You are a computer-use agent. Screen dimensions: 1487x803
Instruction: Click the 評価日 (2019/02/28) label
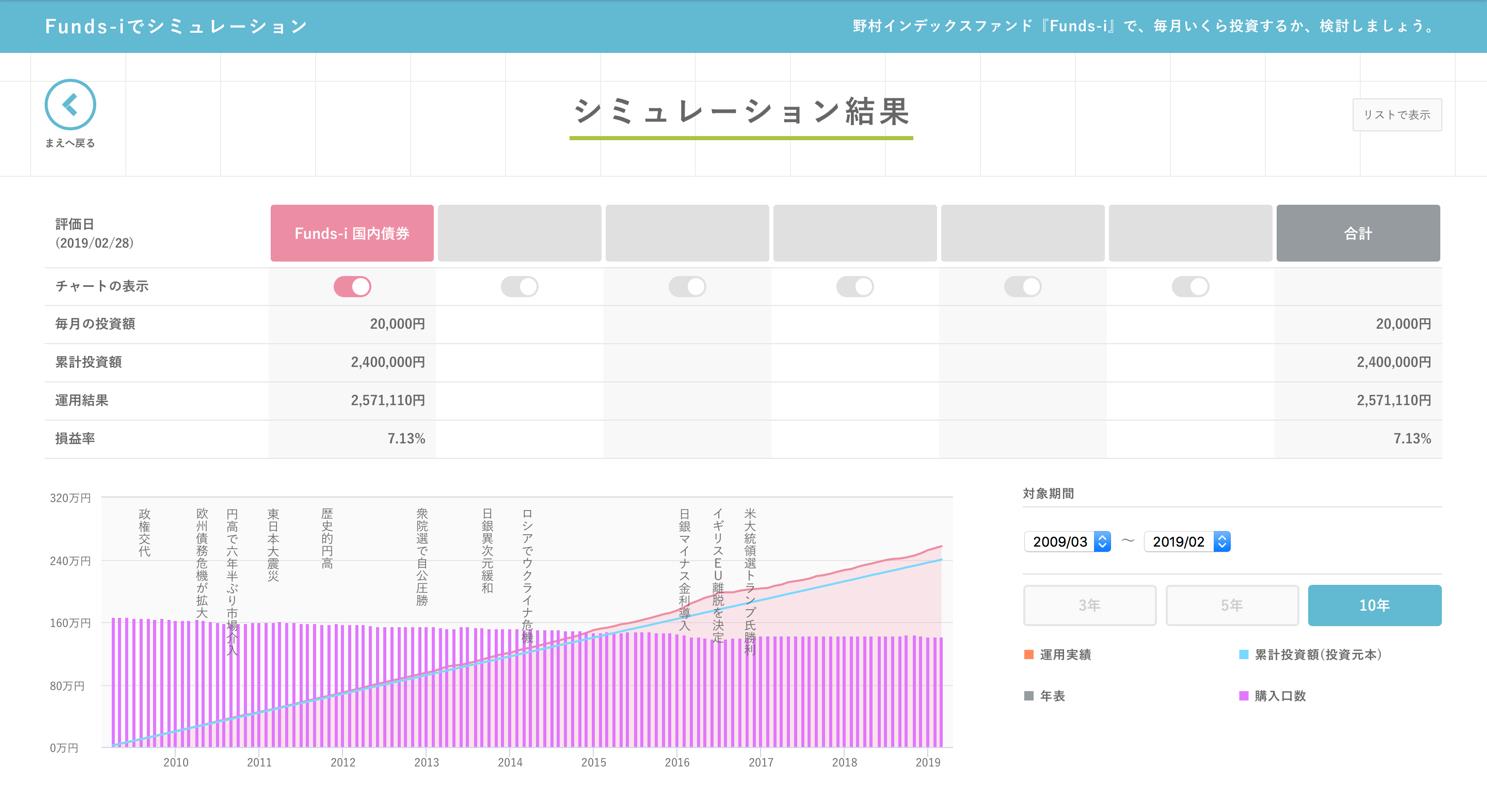pyautogui.click(x=94, y=233)
